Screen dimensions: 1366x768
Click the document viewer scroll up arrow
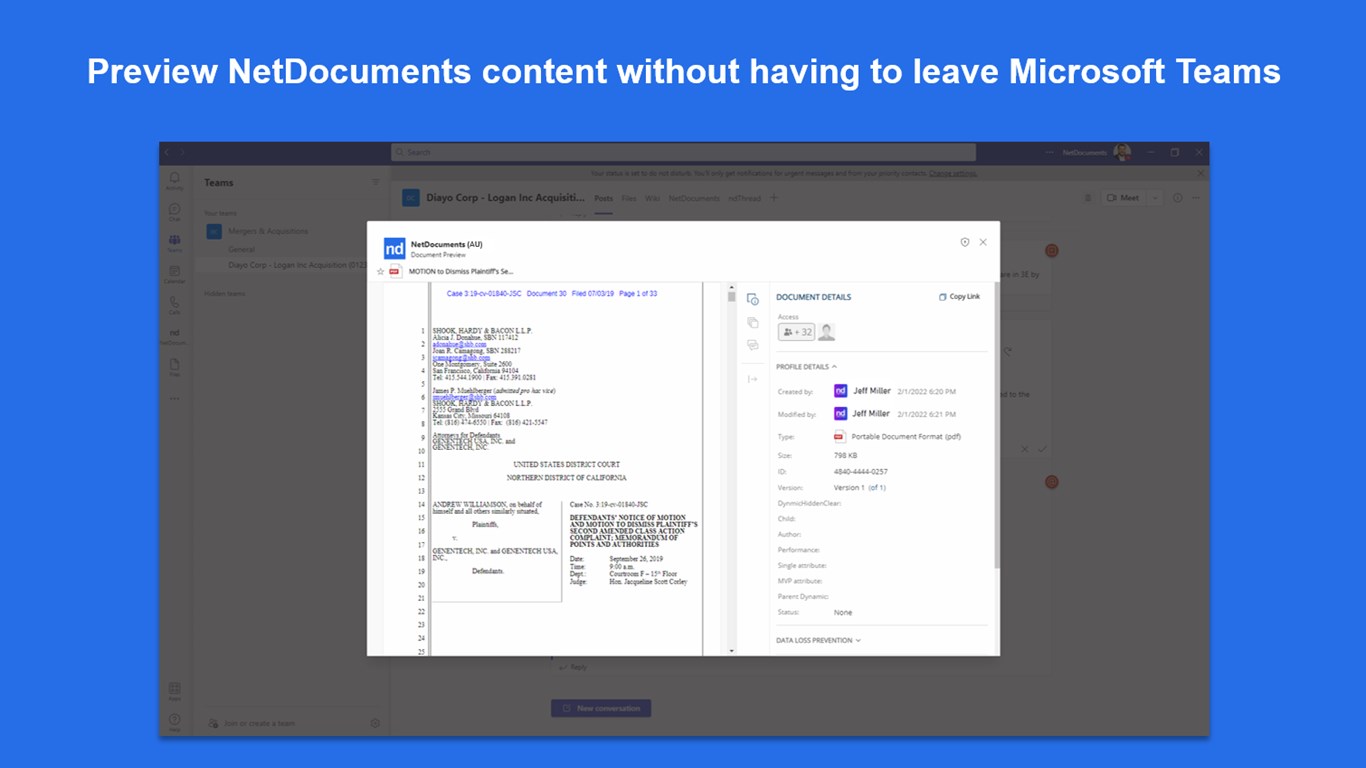(731, 287)
